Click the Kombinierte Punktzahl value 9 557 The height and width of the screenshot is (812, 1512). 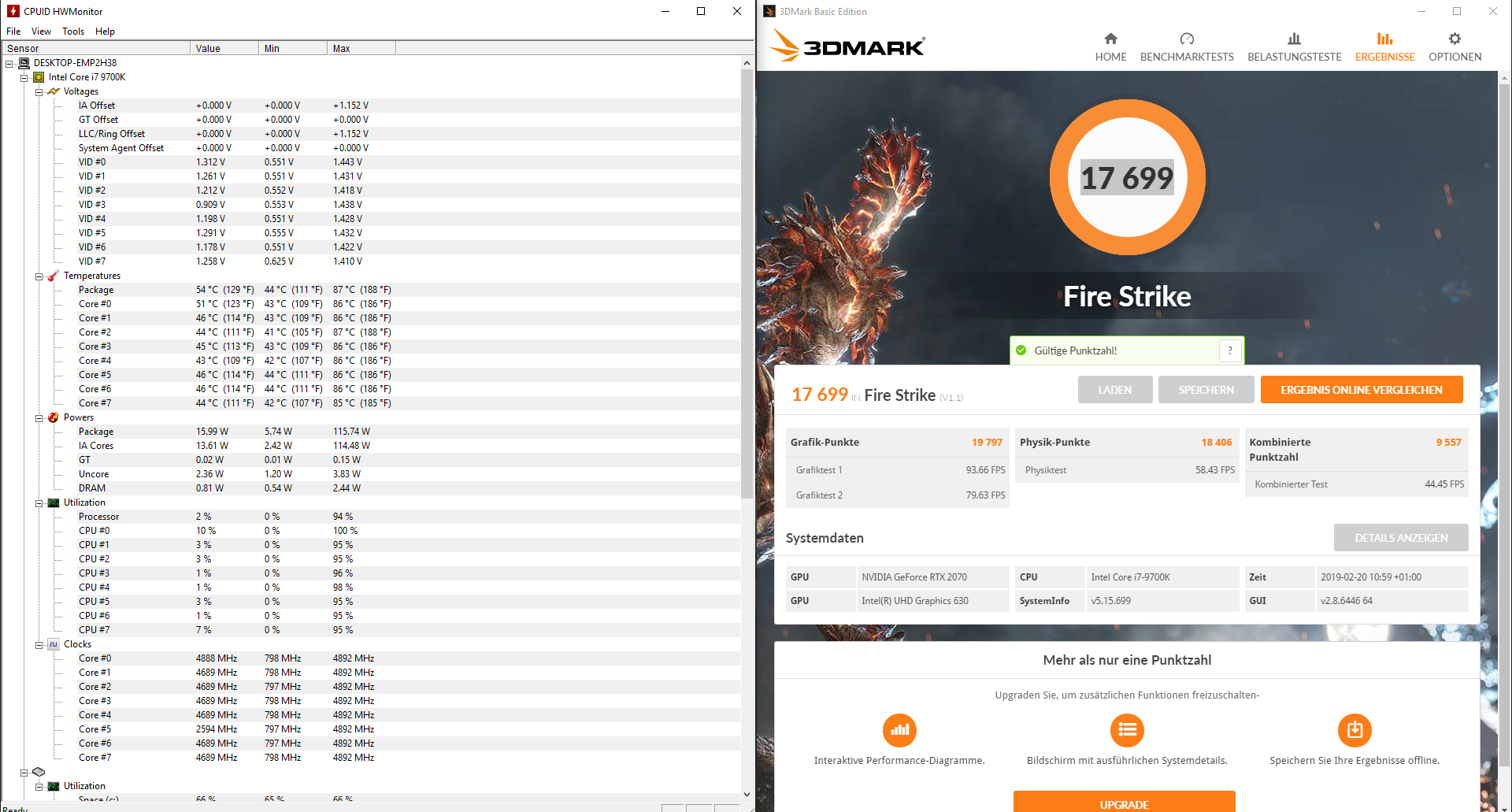pyautogui.click(x=1448, y=442)
